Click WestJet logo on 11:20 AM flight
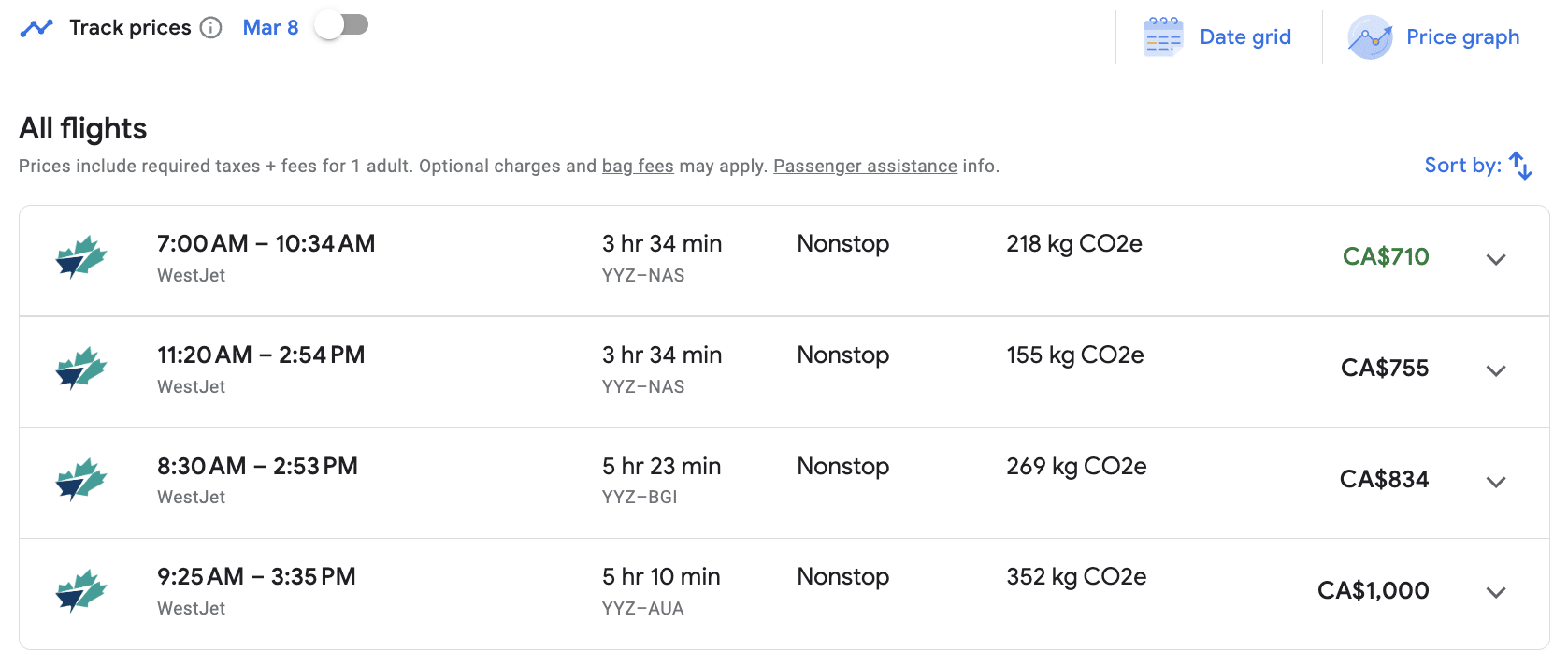 [81, 369]
